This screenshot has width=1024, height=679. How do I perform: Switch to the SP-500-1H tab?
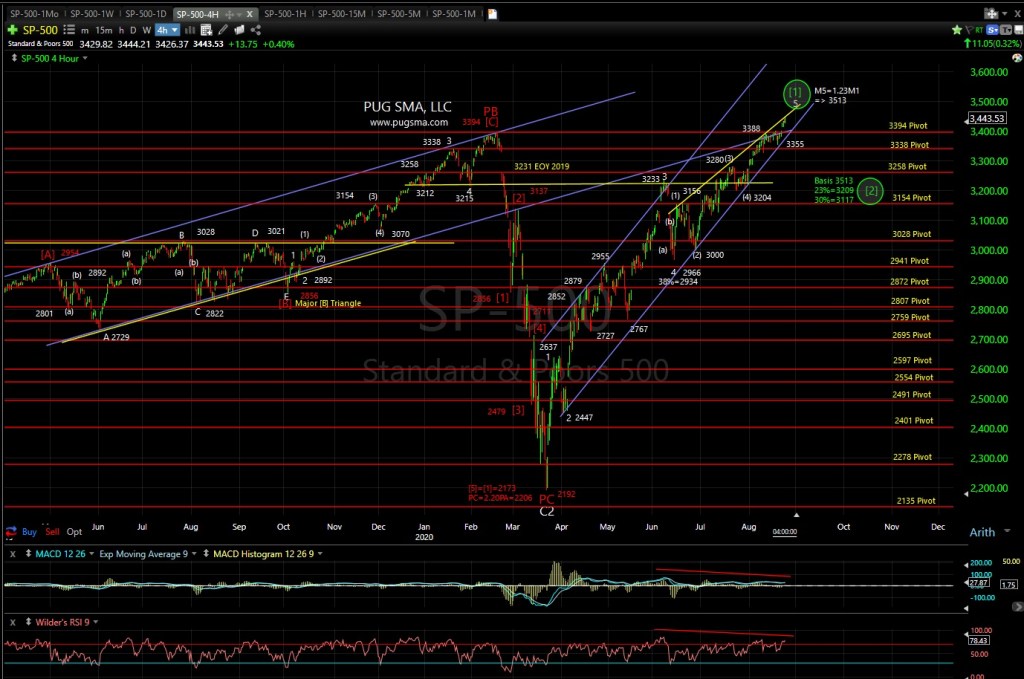pos(285,14)
